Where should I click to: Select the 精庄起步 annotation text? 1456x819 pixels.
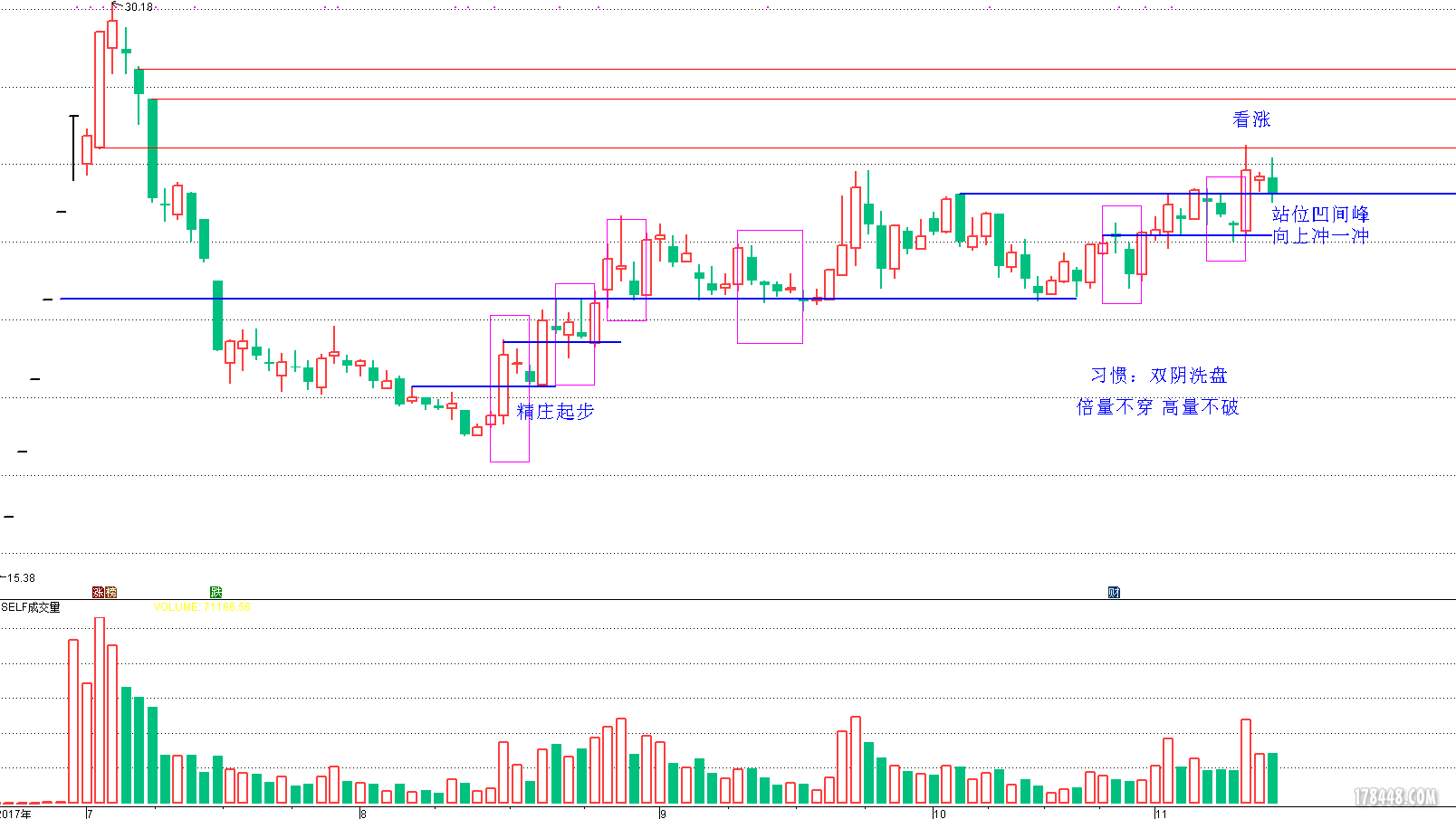pyautogui.click(x=555, y=412)
